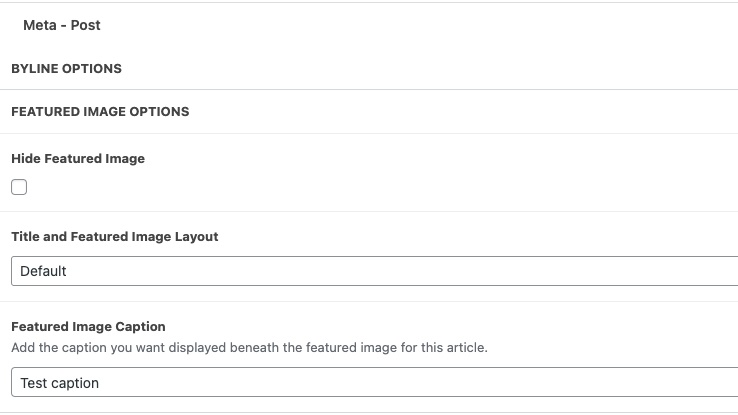Click the word "OPTIONS" in Featured Image Options heading
Screen dimensions: 738x415
click(159, 112)
